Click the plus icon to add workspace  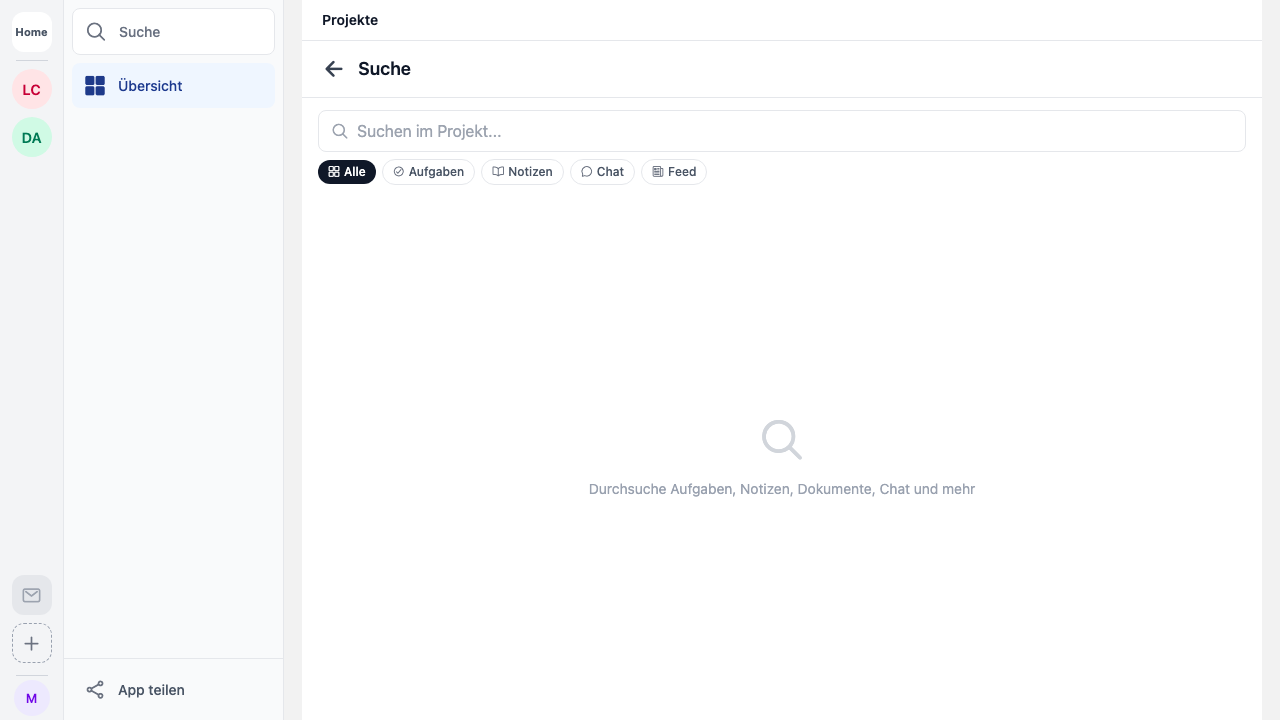click(31, 643)
